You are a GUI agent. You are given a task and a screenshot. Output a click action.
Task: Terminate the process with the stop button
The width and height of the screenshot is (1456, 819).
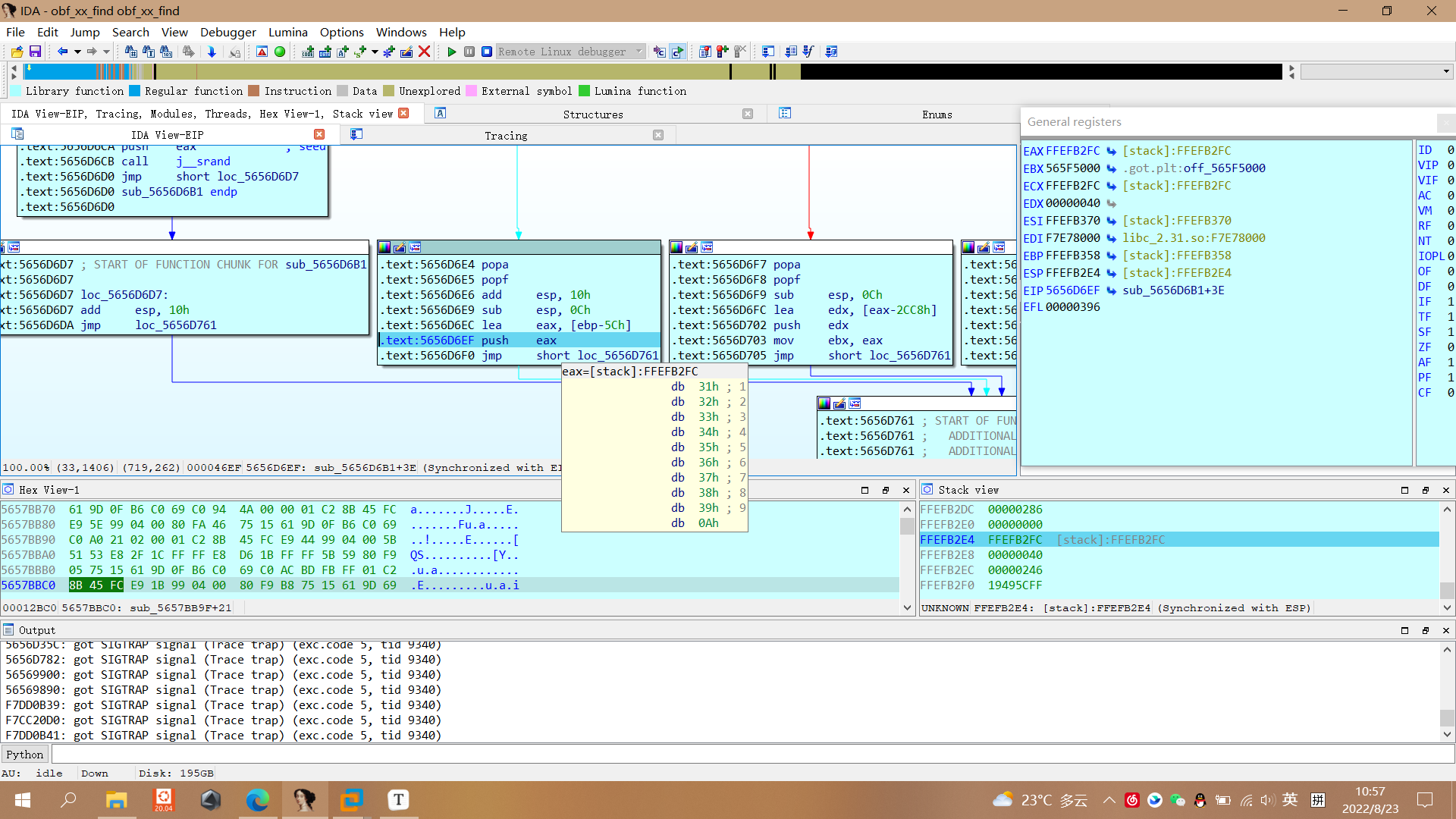click(x=487, y=52)
